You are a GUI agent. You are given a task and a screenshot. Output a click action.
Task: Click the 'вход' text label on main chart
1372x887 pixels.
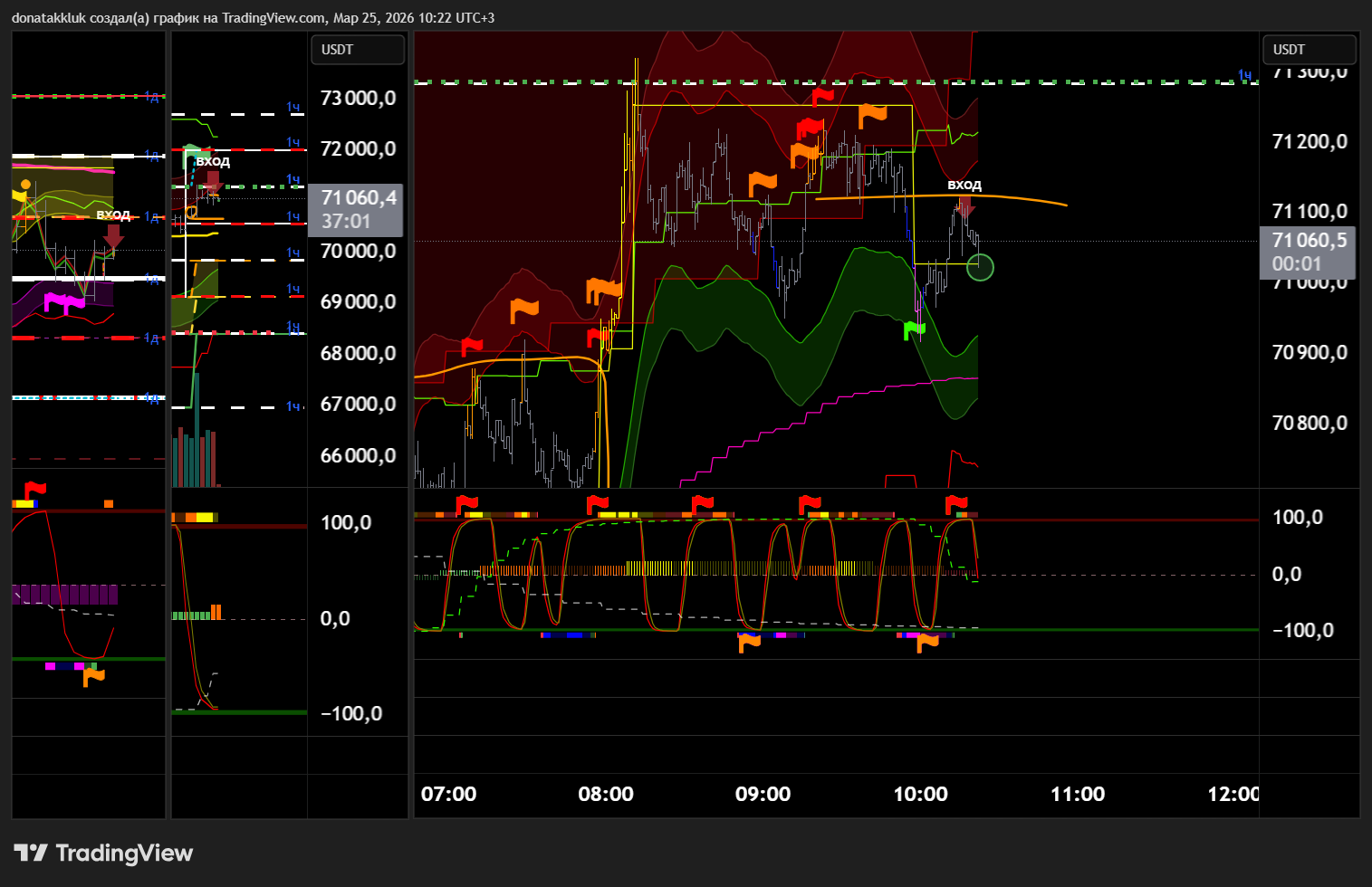(x=964, y=185)
